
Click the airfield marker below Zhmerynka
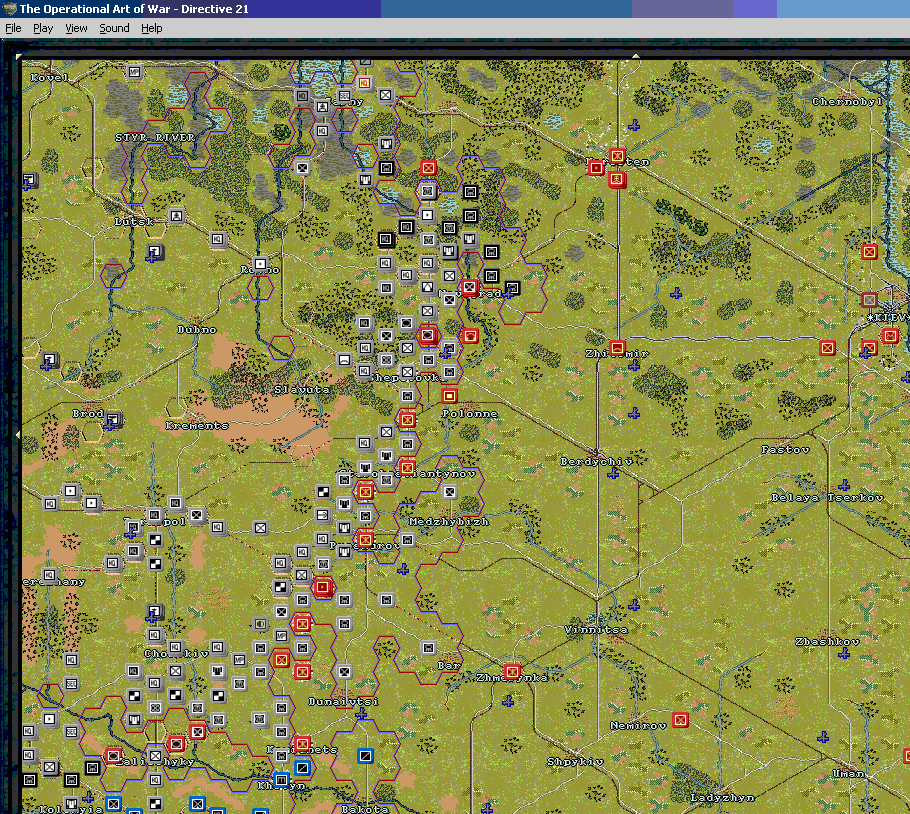tap(508, 701)
